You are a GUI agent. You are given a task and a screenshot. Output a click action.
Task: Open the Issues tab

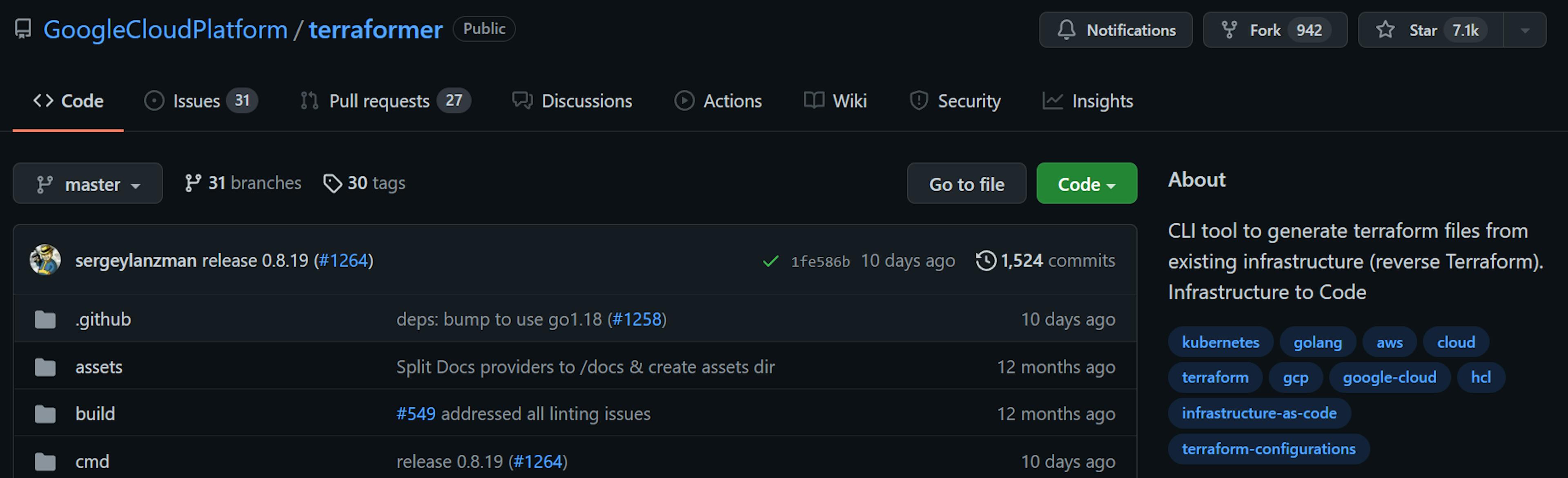[x=200, y=101]
